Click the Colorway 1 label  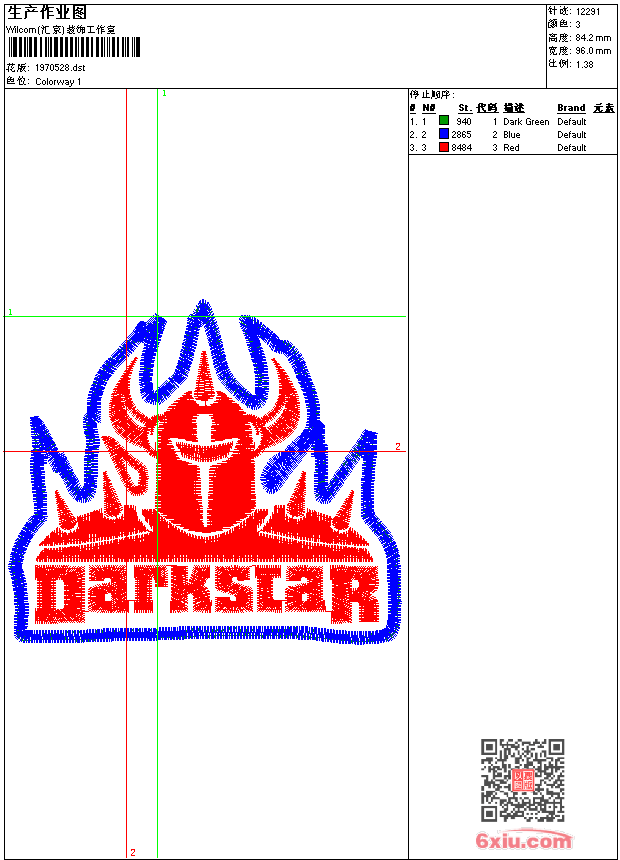pyautogui.click(x=59, y=82)
